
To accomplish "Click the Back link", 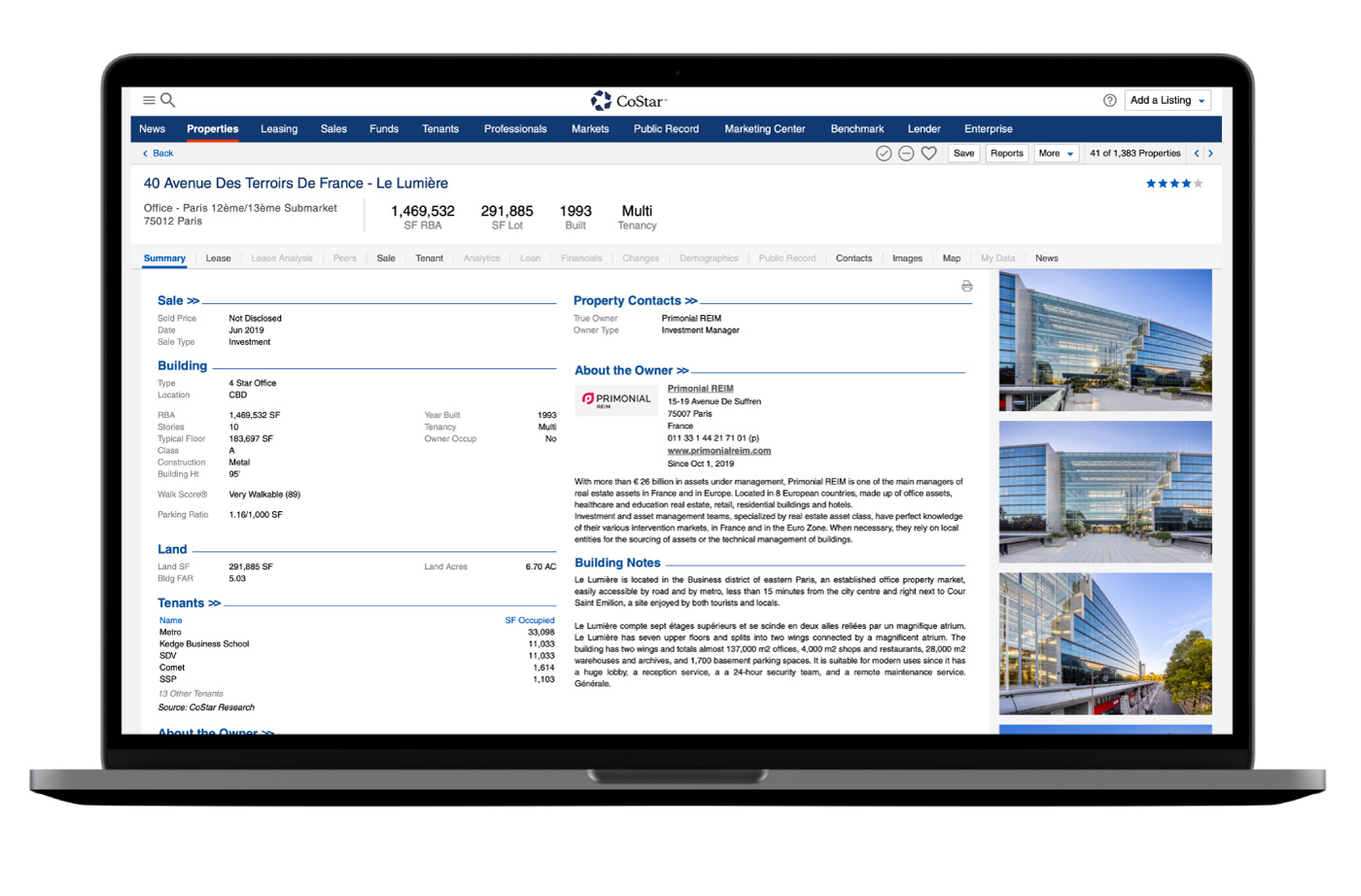I will 158,154.
